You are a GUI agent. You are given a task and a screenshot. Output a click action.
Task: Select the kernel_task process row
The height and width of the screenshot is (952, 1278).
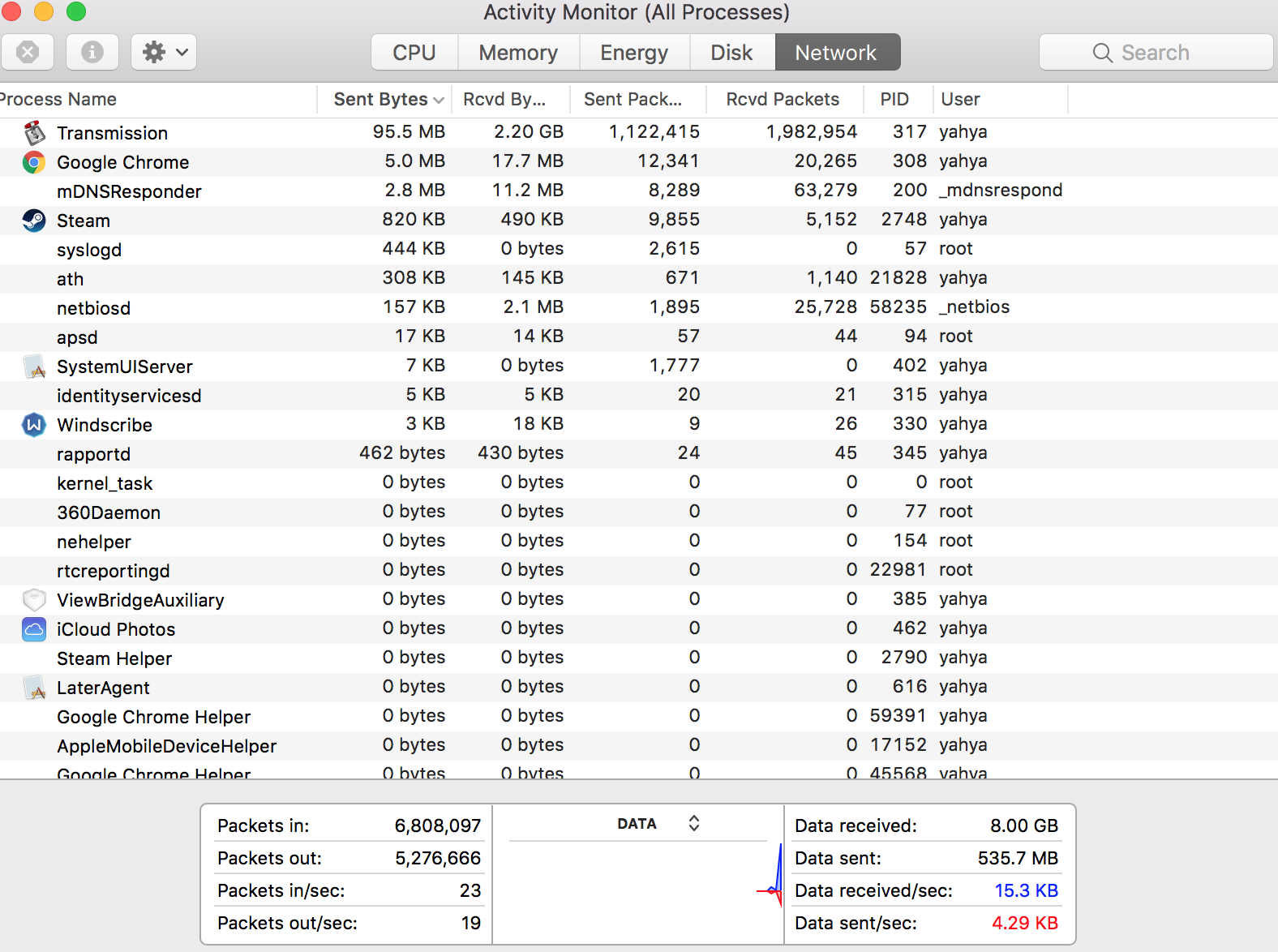coord(639,483)
